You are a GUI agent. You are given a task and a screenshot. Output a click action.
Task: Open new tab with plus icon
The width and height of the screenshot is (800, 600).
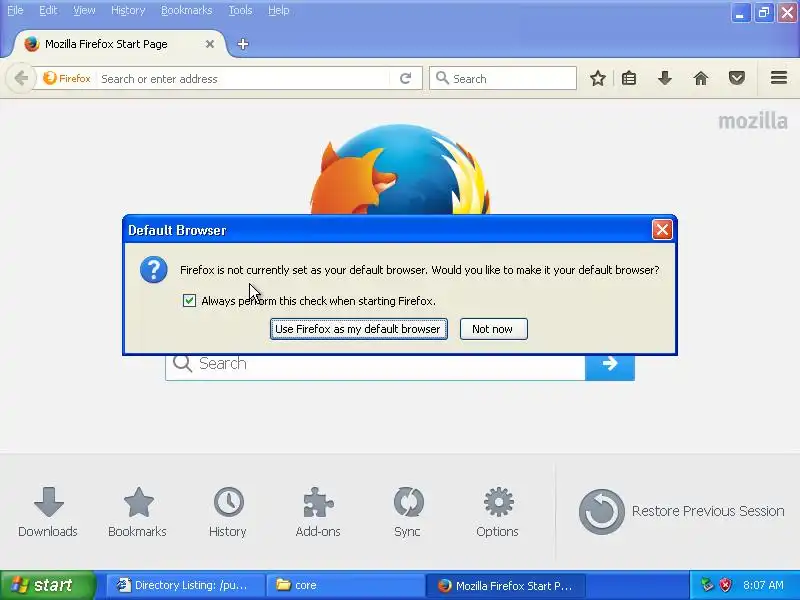click(x=243, y=44)
